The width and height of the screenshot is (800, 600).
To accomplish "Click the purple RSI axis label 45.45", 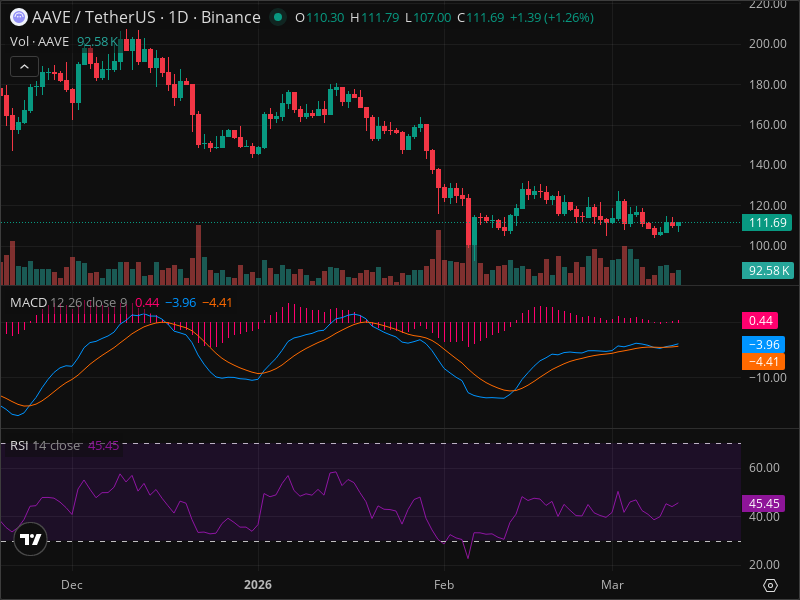I will (763, 504).
